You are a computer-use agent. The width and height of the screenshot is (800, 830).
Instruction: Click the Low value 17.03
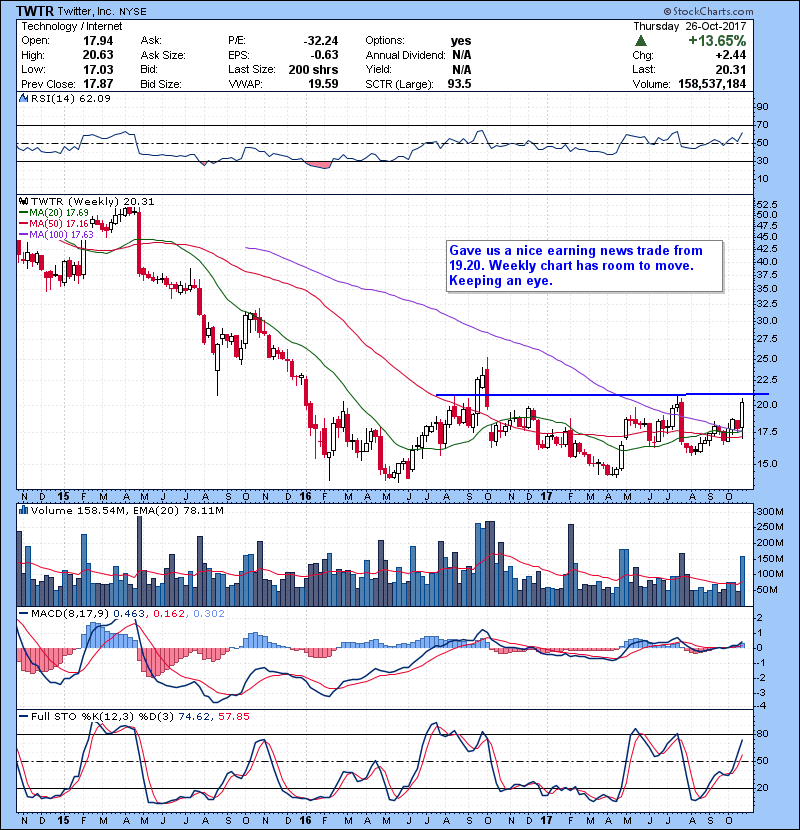pyautogui.click(x=98, y=69)
